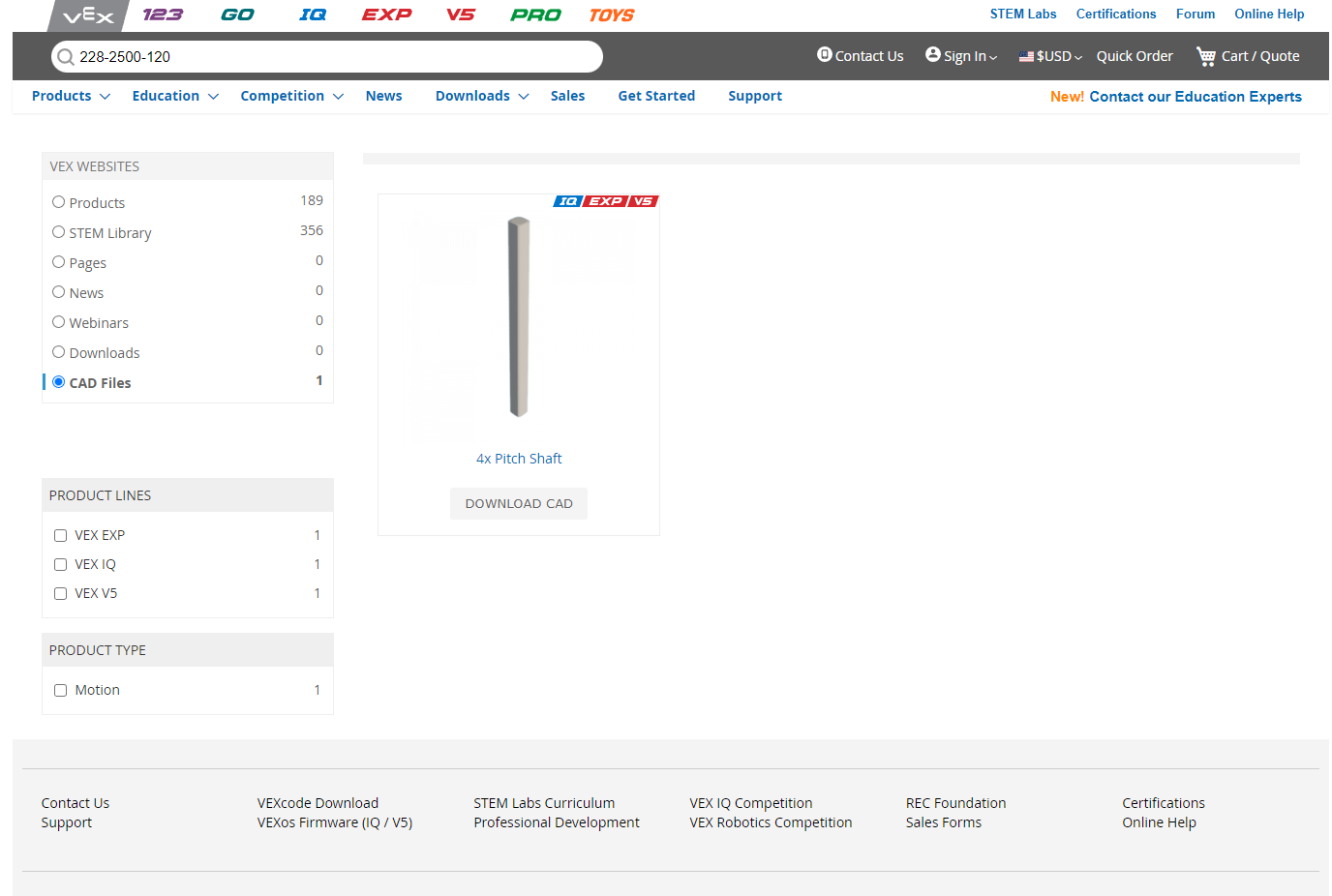Go to the VEX 123 brand logo

162,15
